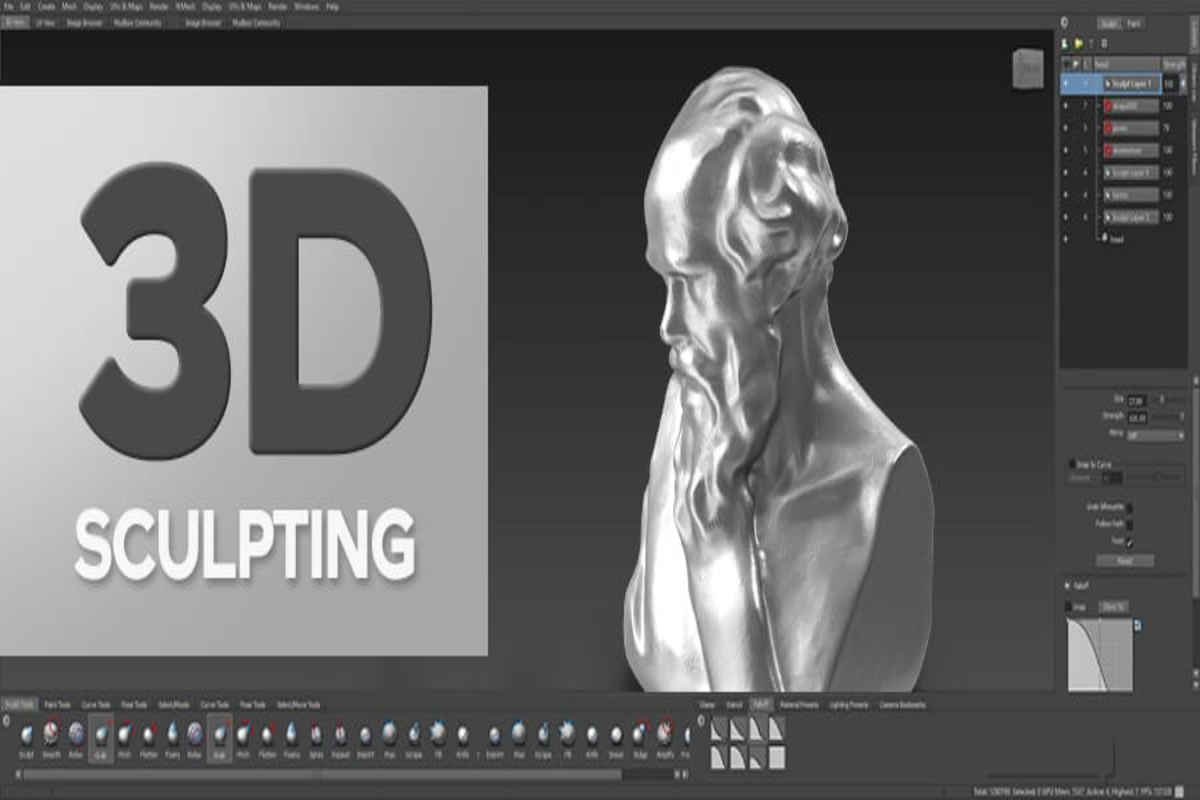Enable the Snap to Curve checkbox
The image size is (1200, 800).
click(1072, 464)
